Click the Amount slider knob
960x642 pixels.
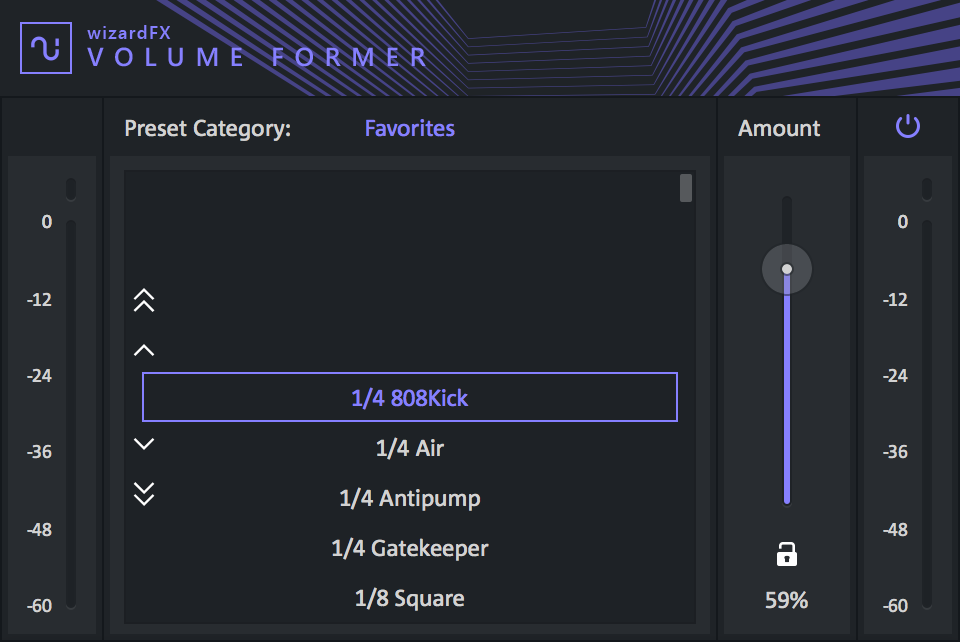[787, 269]
